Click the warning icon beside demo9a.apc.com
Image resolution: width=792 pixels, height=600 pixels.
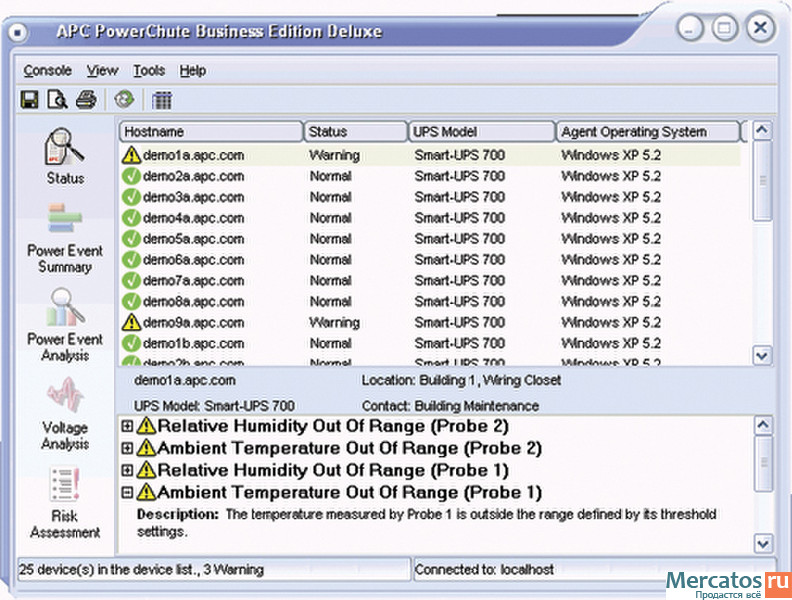[131, 322]
